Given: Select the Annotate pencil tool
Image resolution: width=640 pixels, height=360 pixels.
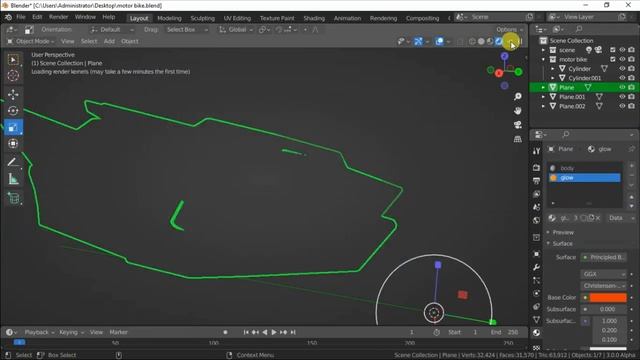Looking at the screenshot, I should (x=13, y=162).
